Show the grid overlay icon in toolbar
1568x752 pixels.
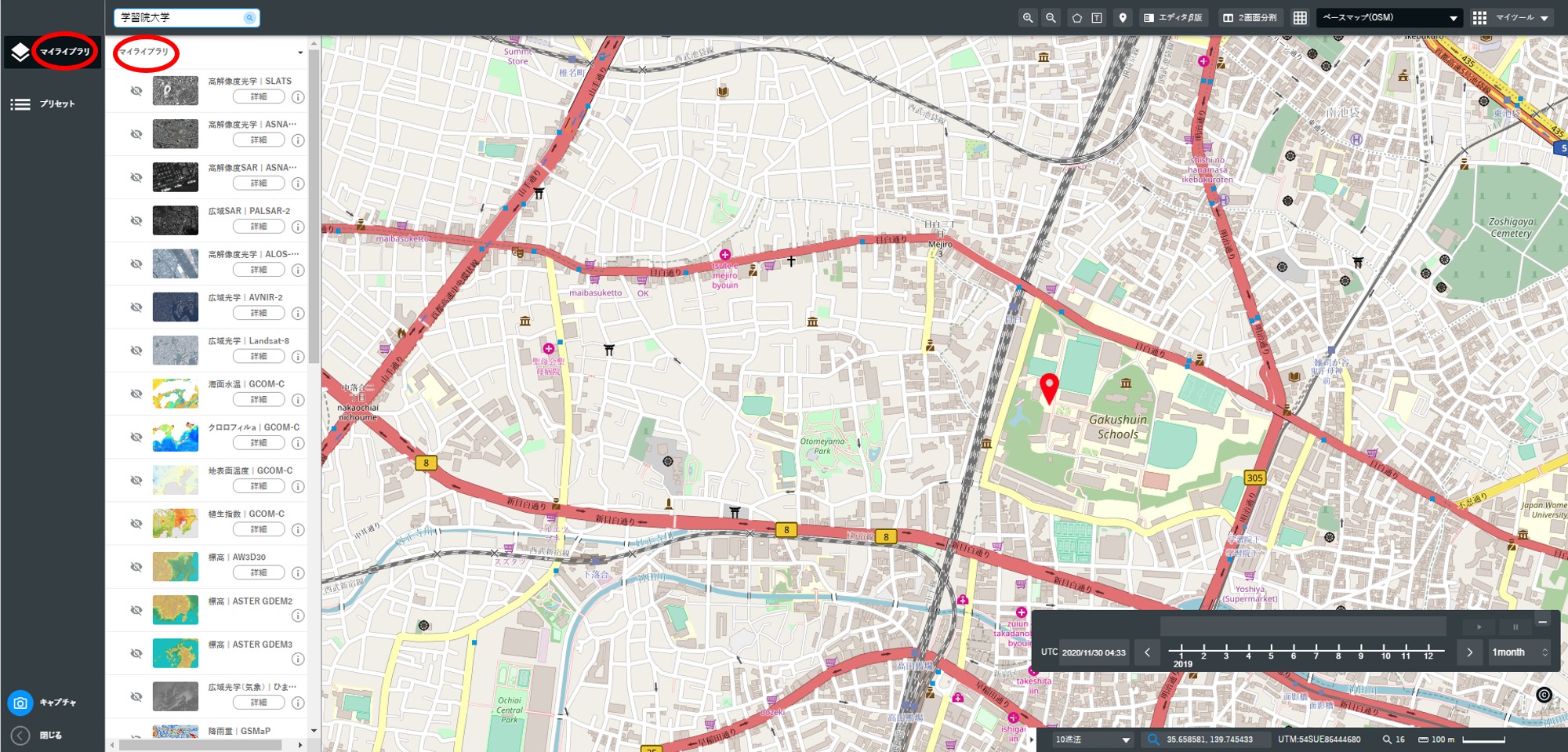click(x=1300, y=18)
